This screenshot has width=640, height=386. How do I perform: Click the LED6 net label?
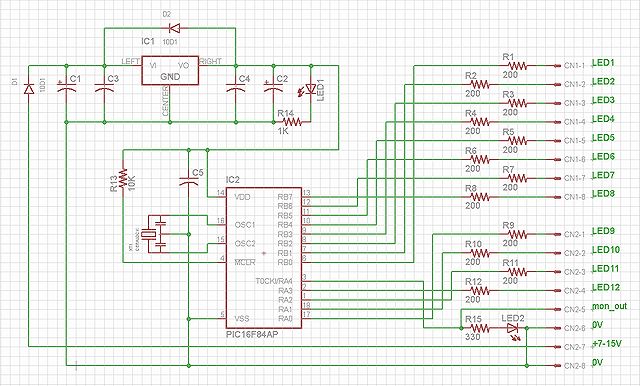tap(603, 157)
